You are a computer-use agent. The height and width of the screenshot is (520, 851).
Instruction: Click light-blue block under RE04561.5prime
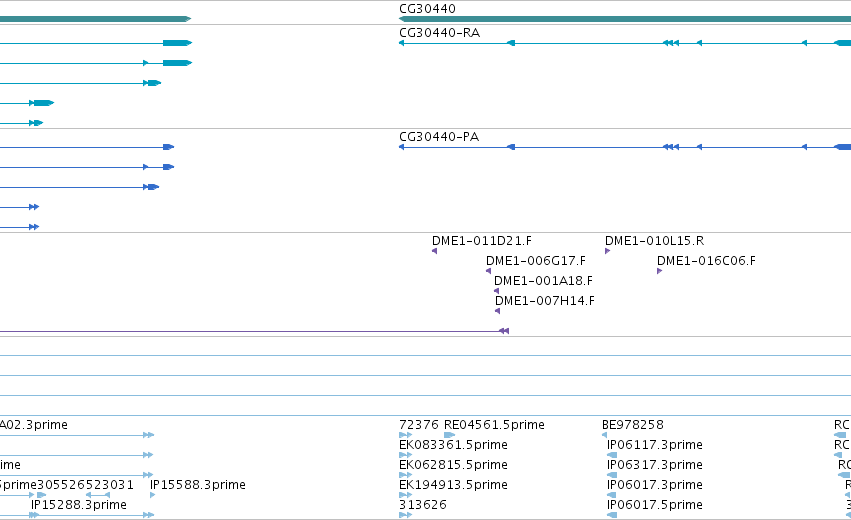[x=449, y=435]
